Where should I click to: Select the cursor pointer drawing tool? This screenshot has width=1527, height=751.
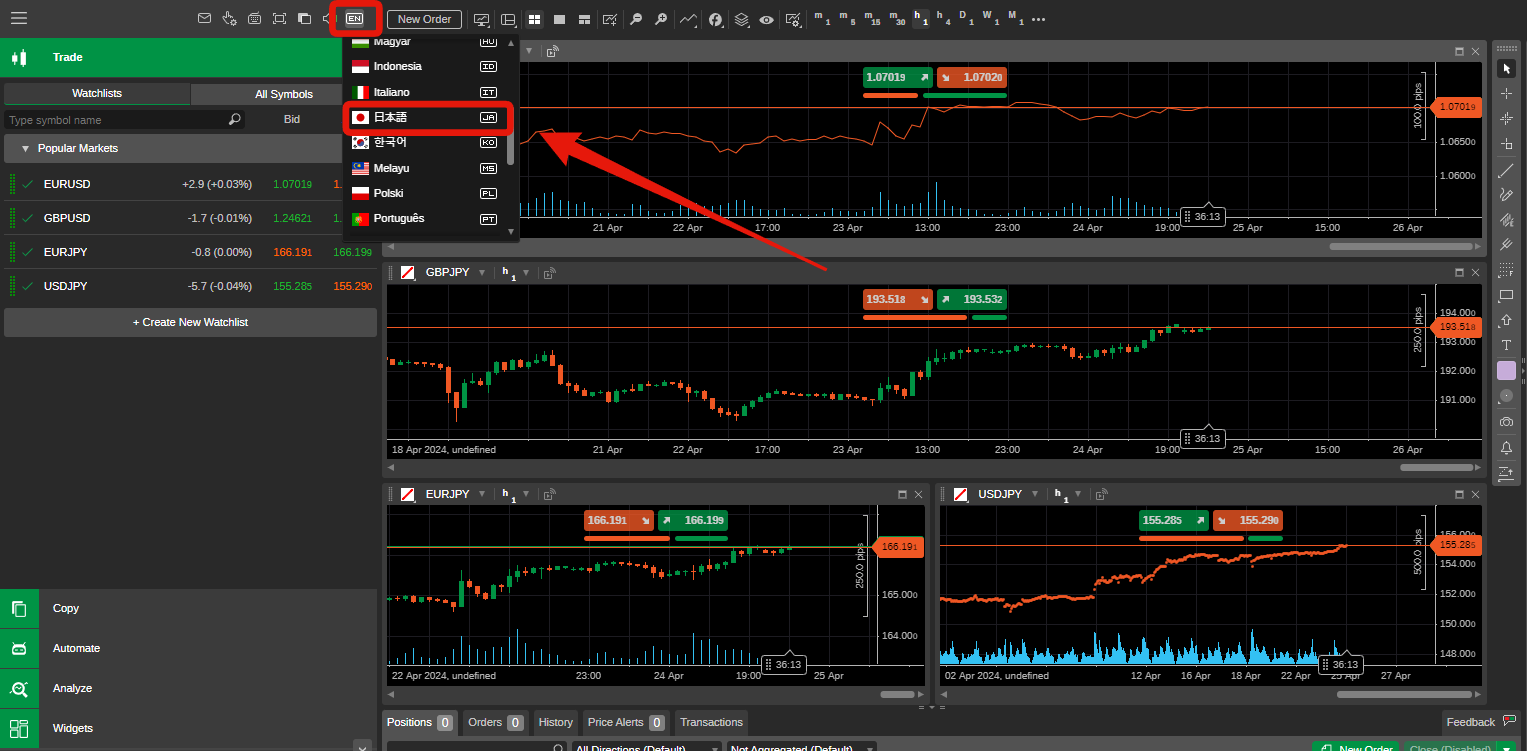point(1507,69)
